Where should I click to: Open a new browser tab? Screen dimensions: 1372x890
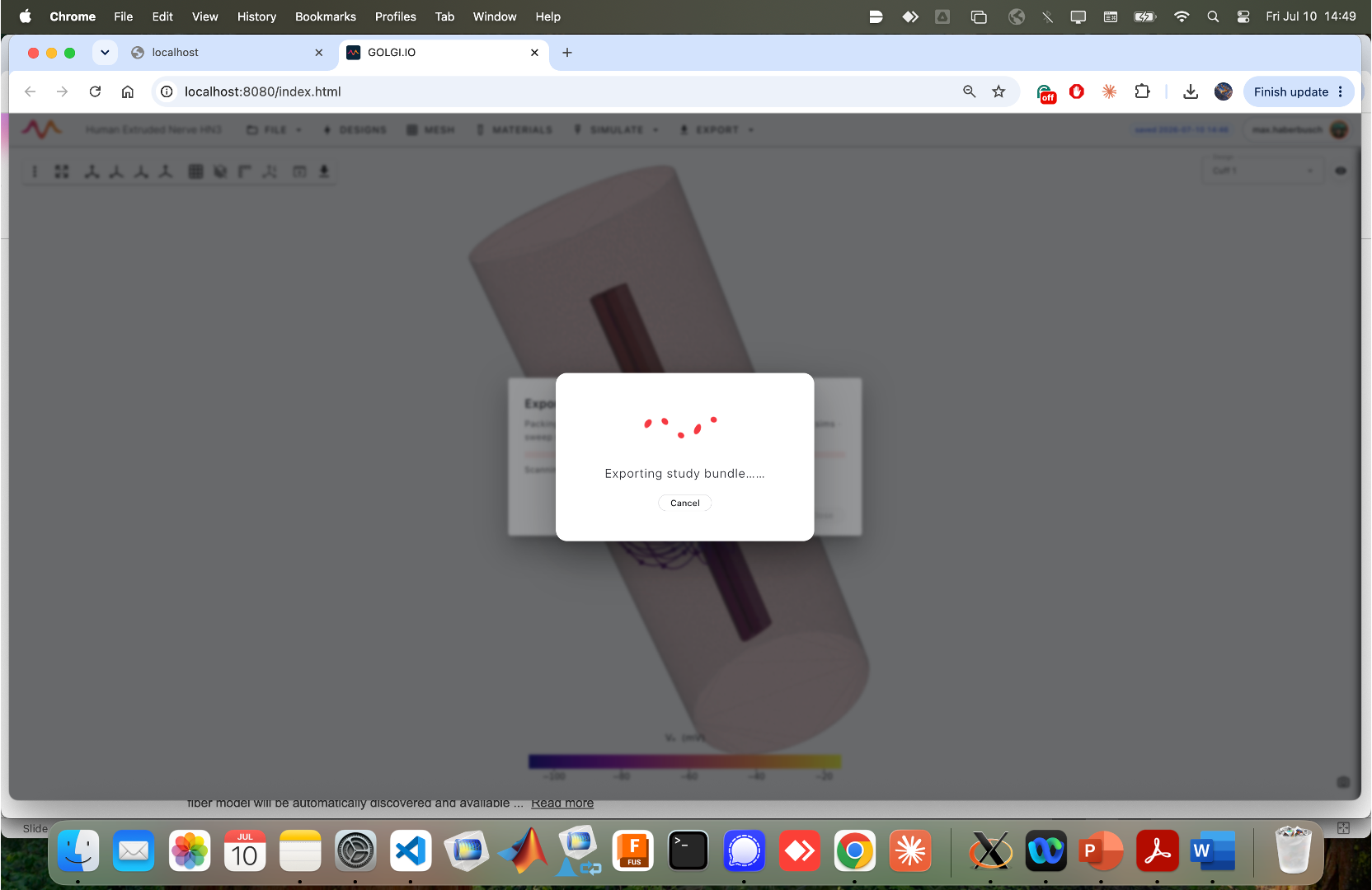pyautogui.click(x=567, y=53)
